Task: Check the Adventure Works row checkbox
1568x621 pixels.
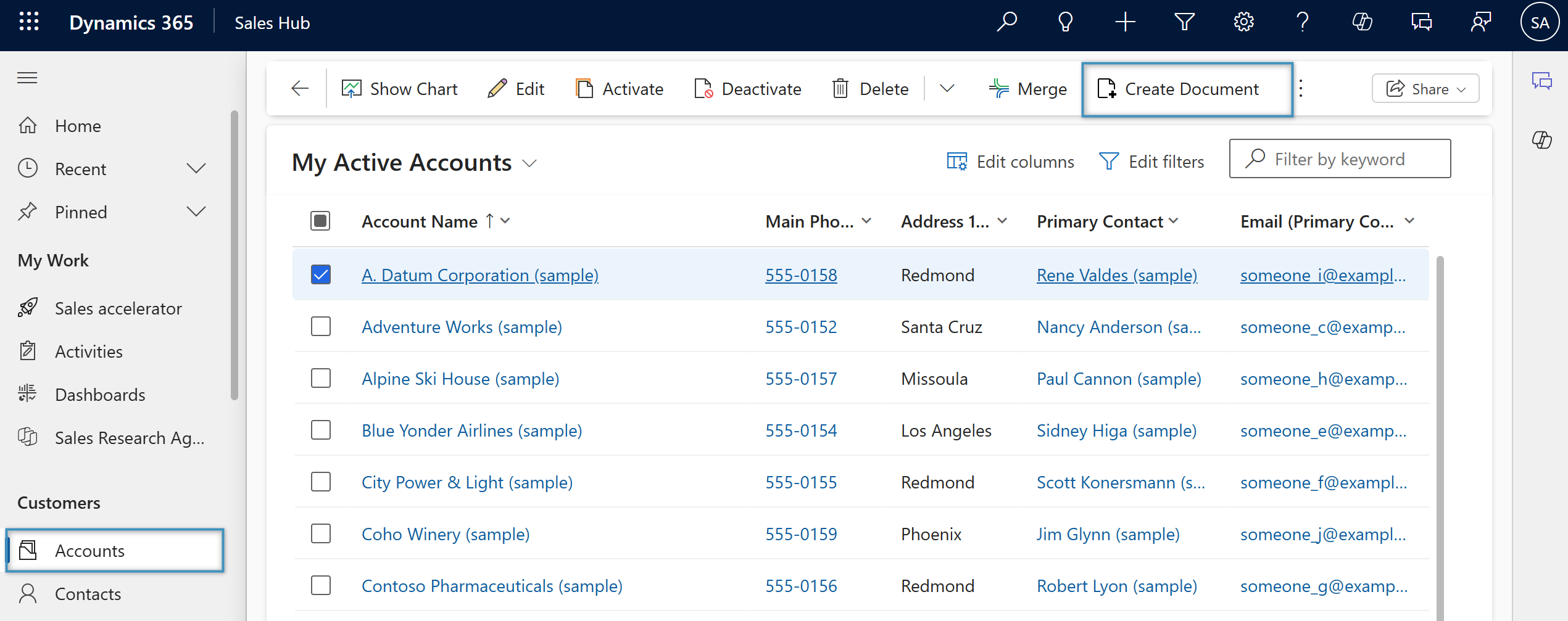Action: 321,326
